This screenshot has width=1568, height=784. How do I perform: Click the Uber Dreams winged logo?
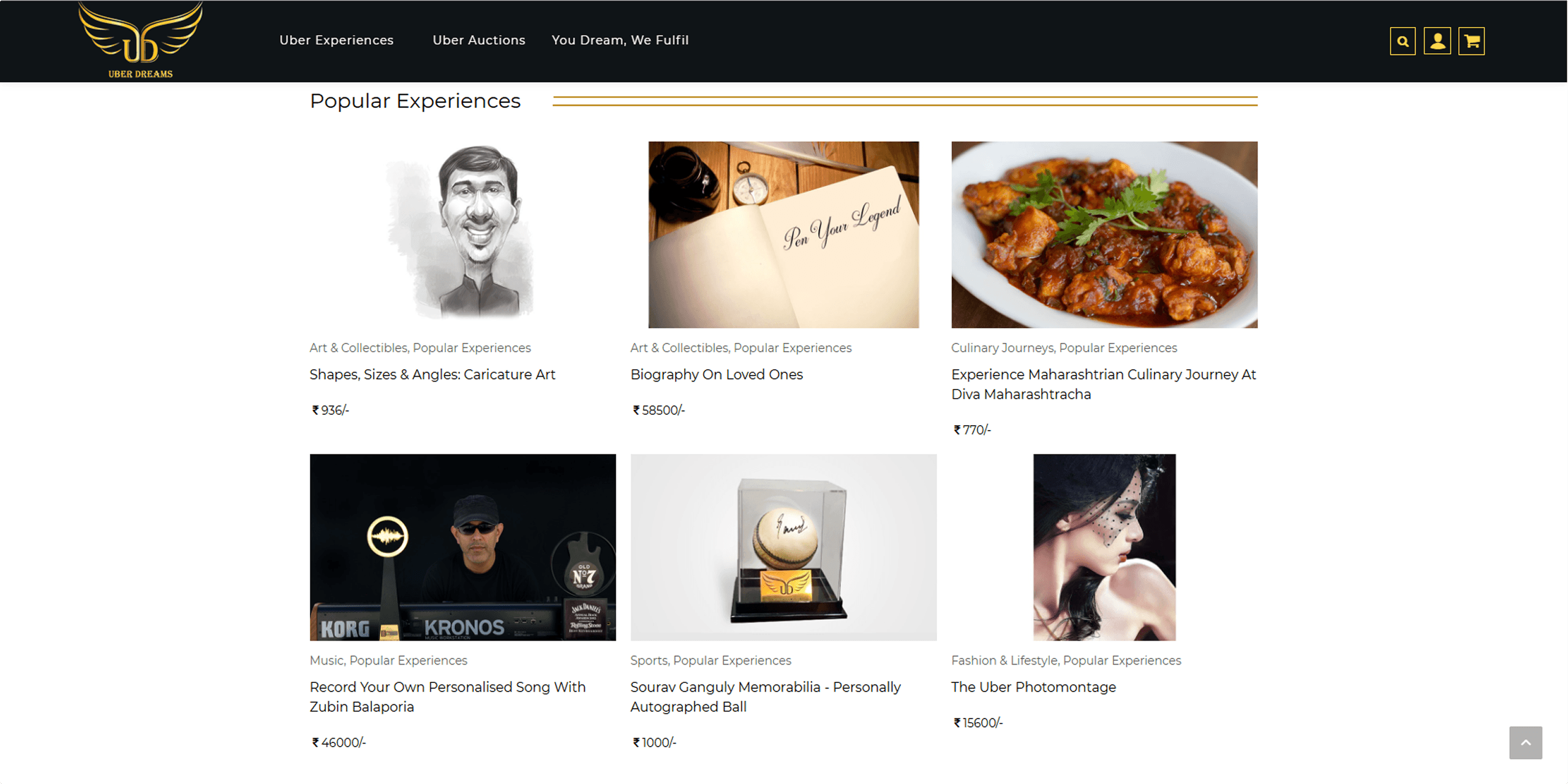click(140, 40)
